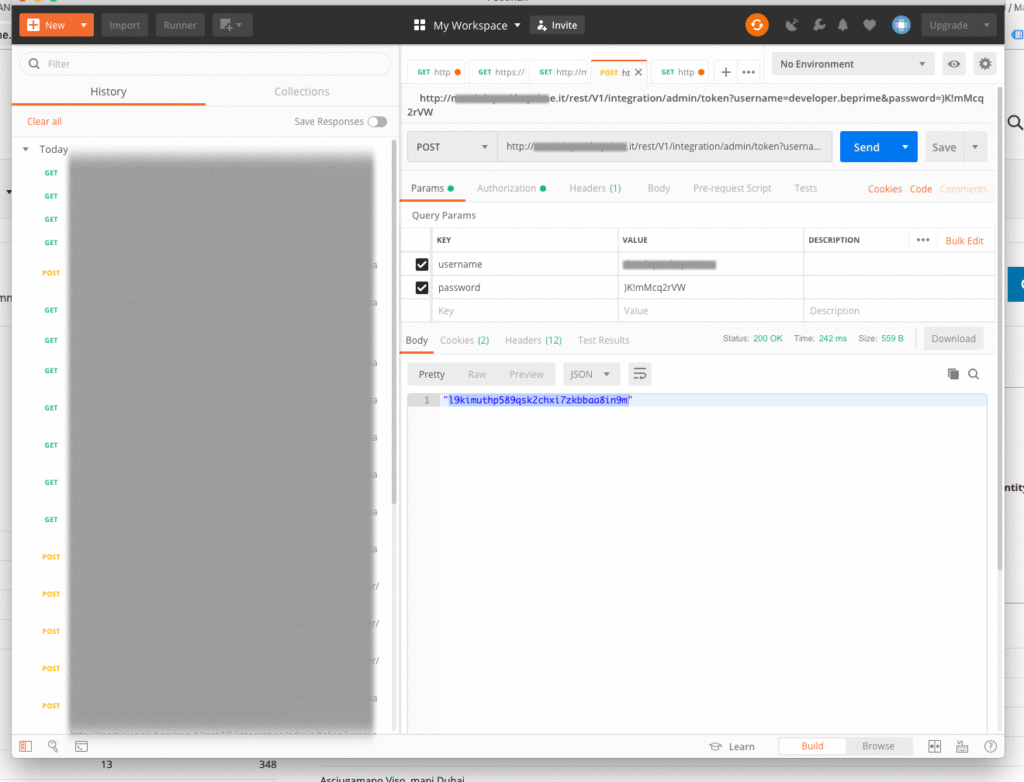Open the JSON format dropdown
This screenshot has height=782, width=1024.
tap(589, 374)
